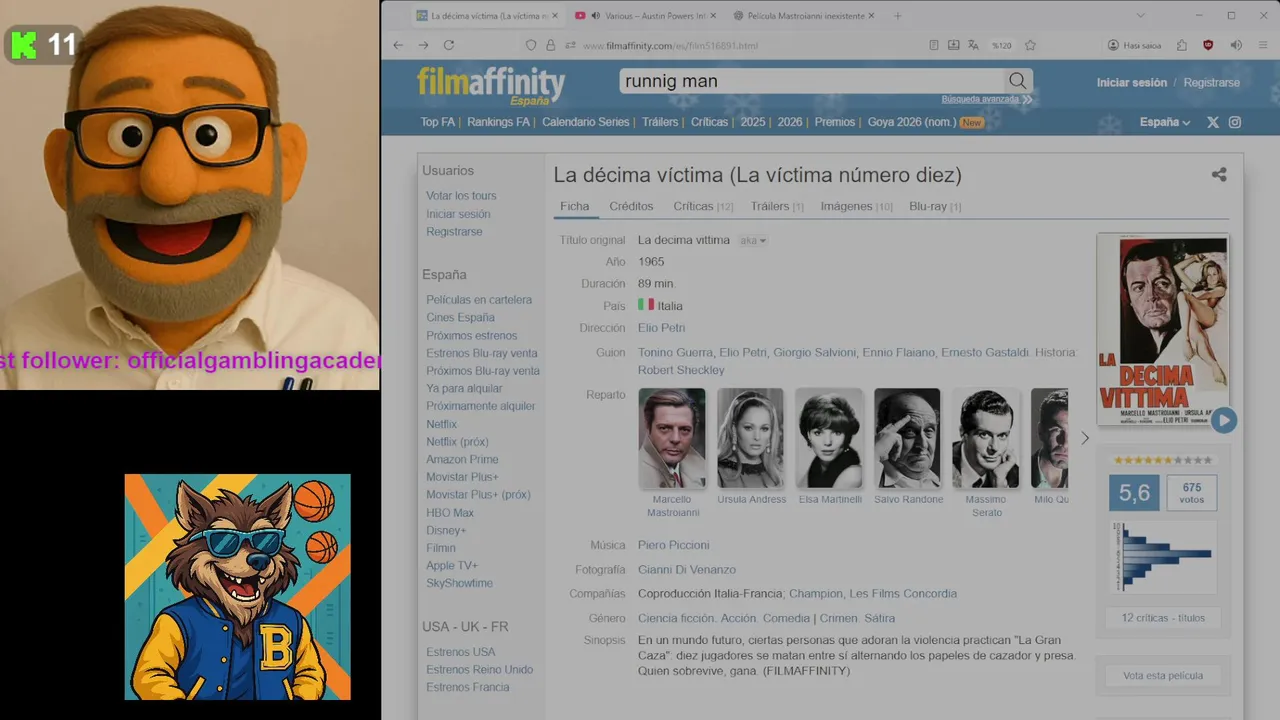The height and width of the screenshot is (720, 1280).
Task: Click the ratings histogram bar chart
Action: (1163, 557)
